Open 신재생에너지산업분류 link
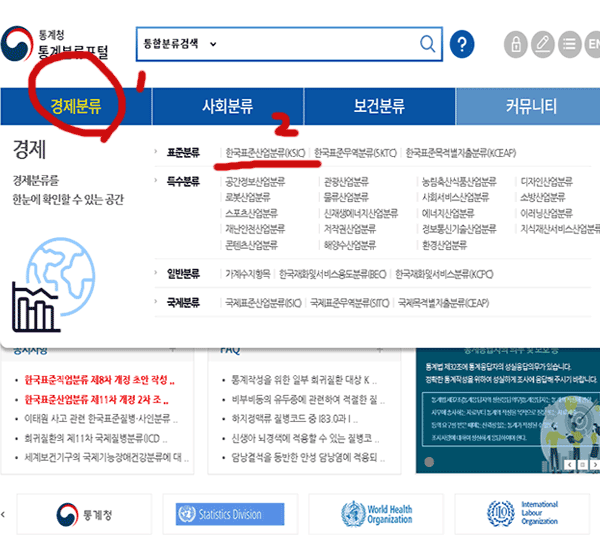 pos(361,213)
